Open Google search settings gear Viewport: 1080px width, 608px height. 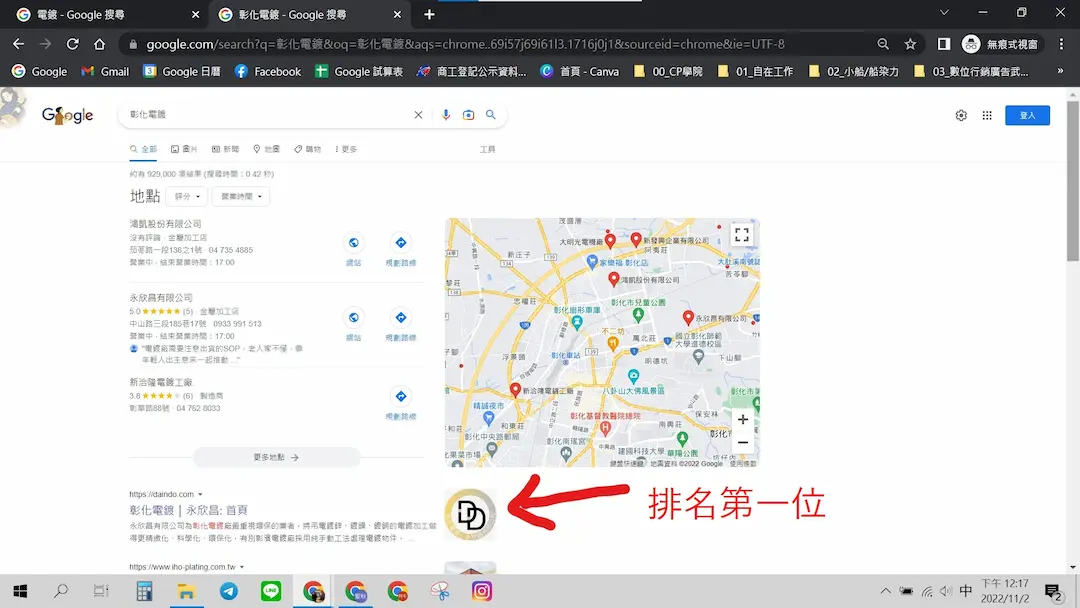(961, 116)
